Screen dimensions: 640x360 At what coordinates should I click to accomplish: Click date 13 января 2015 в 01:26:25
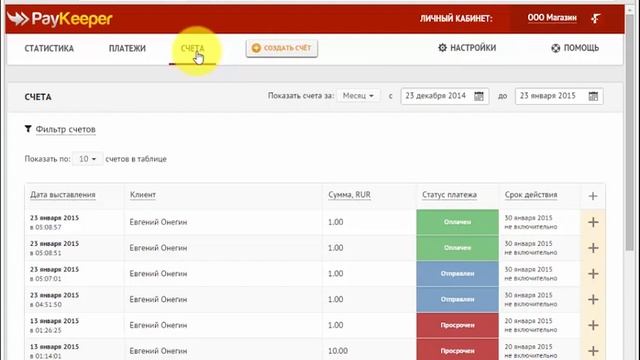click(54, 325)
